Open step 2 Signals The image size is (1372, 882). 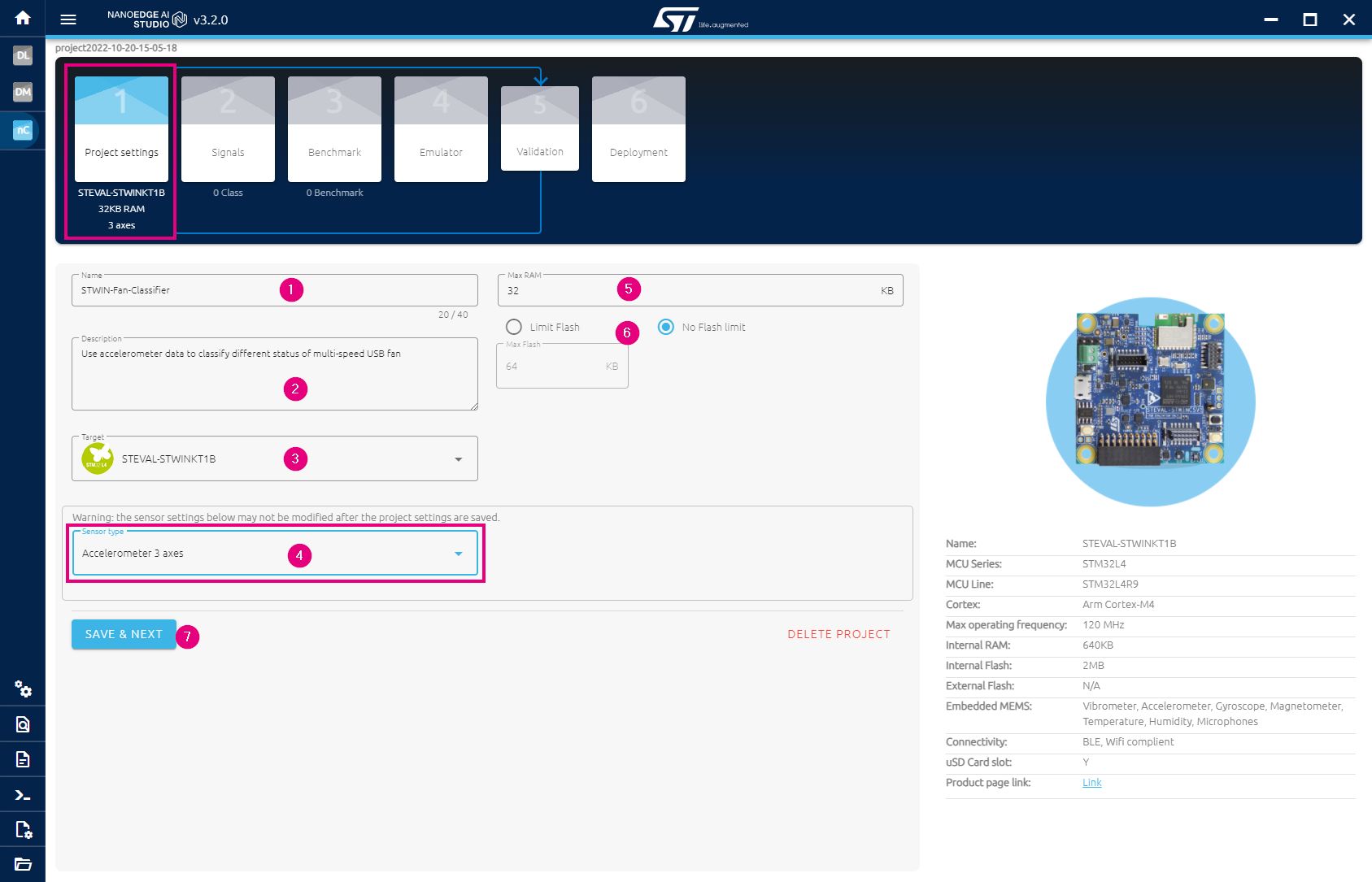pos(228,129)
